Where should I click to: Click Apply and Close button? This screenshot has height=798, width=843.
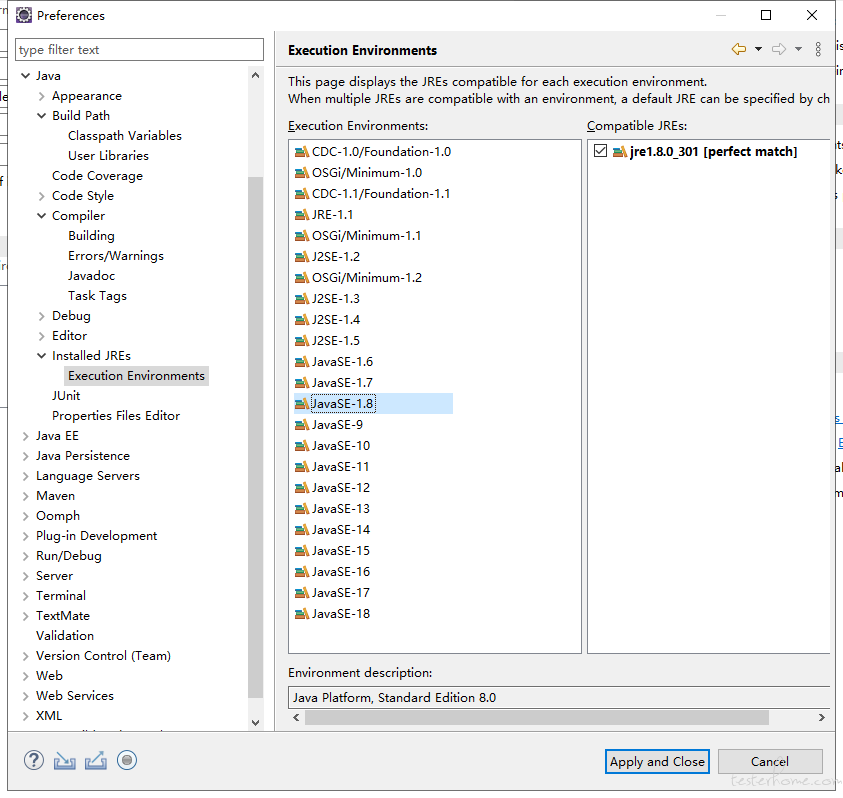(x=657, y=761)
